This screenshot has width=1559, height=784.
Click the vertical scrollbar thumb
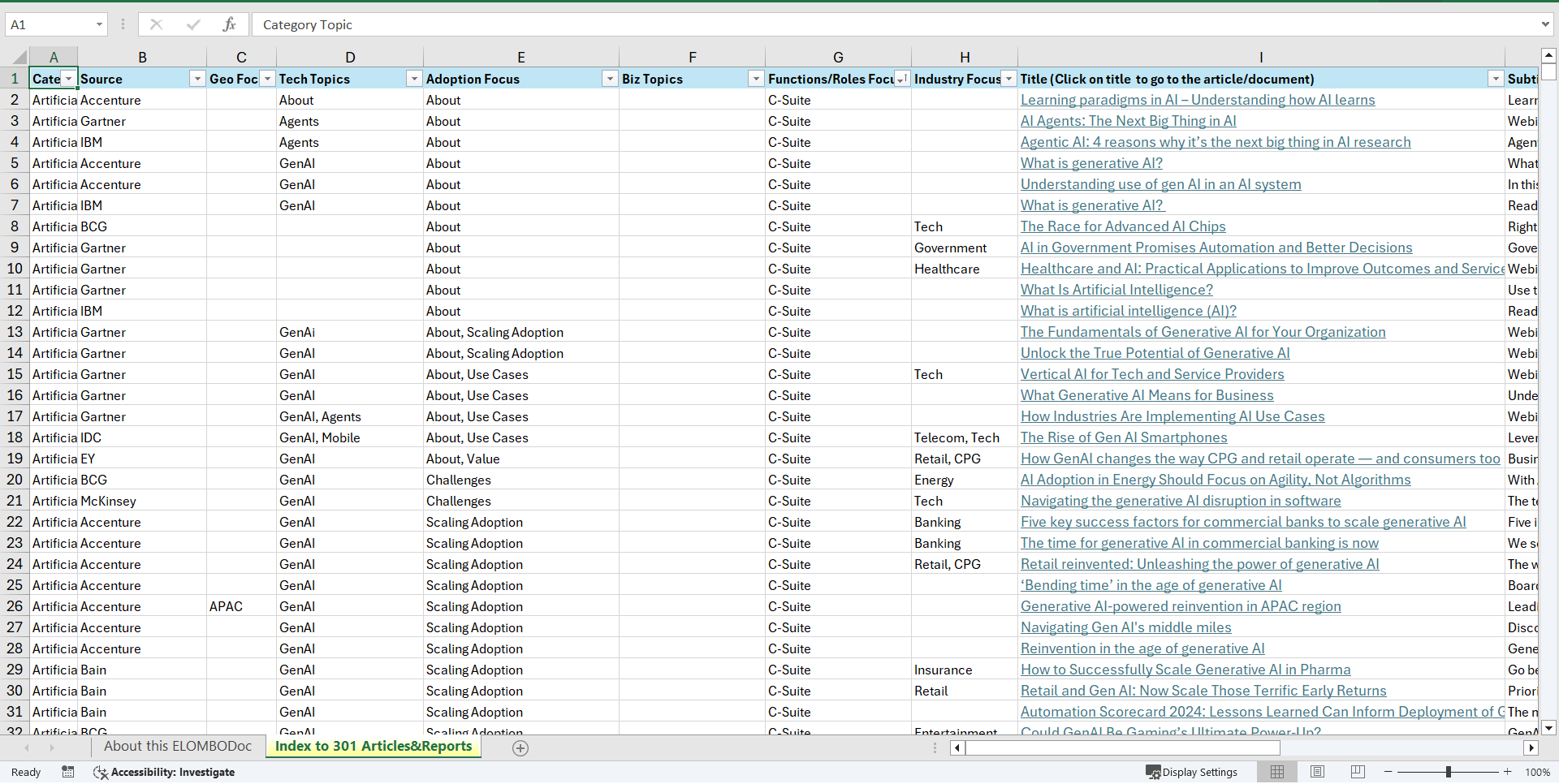point(1548,71)
